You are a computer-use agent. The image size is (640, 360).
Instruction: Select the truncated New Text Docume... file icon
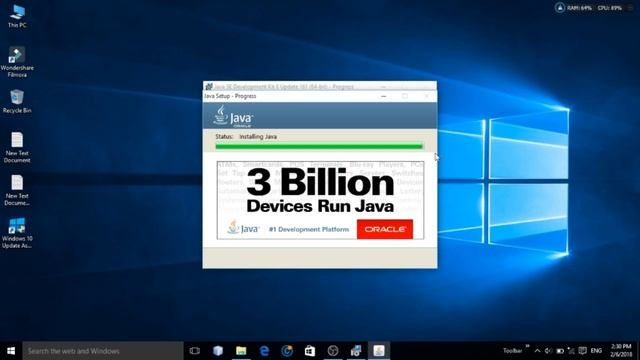[x=17, y=190]
